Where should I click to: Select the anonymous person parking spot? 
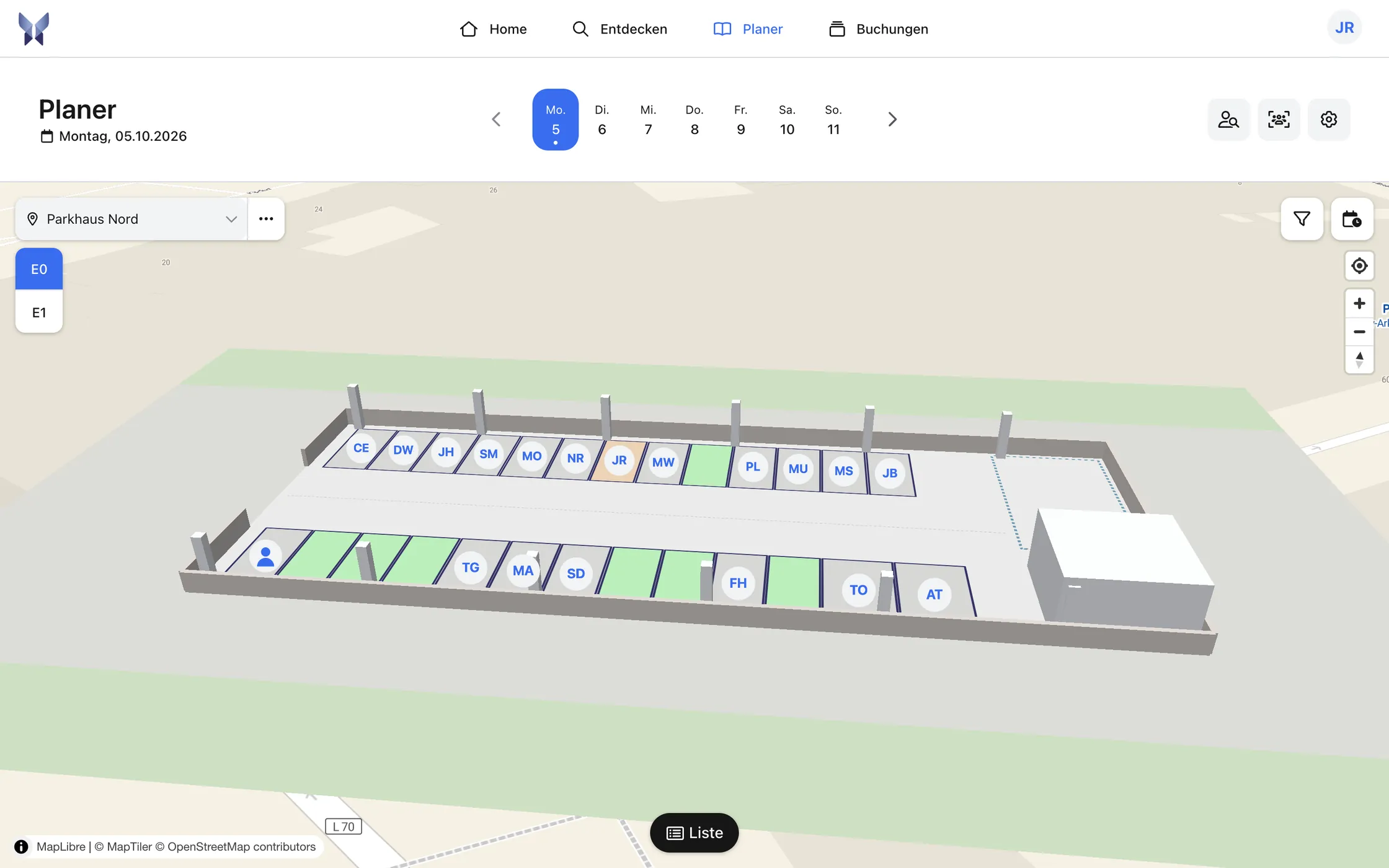(265, 557)
